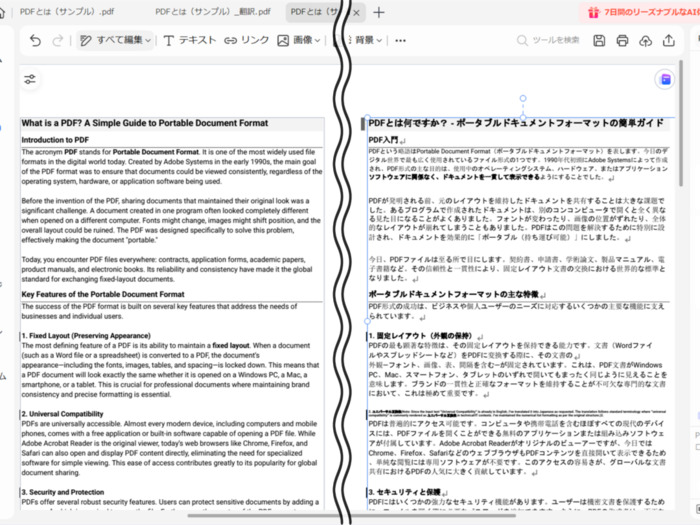Image resolution: width=700 pixels, height=525 pixels.
Task: Open the purple AI assistant icon
Action: click(x=665, y=80)
